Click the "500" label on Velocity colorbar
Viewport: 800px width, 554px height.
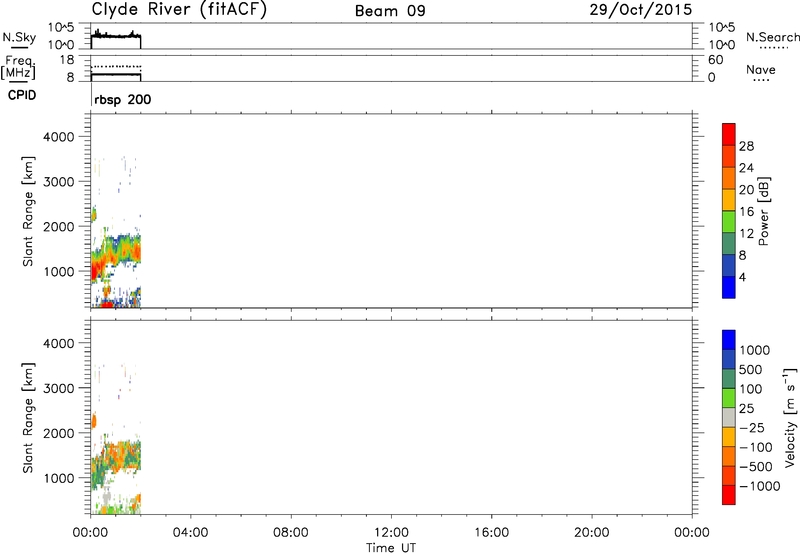750,370
